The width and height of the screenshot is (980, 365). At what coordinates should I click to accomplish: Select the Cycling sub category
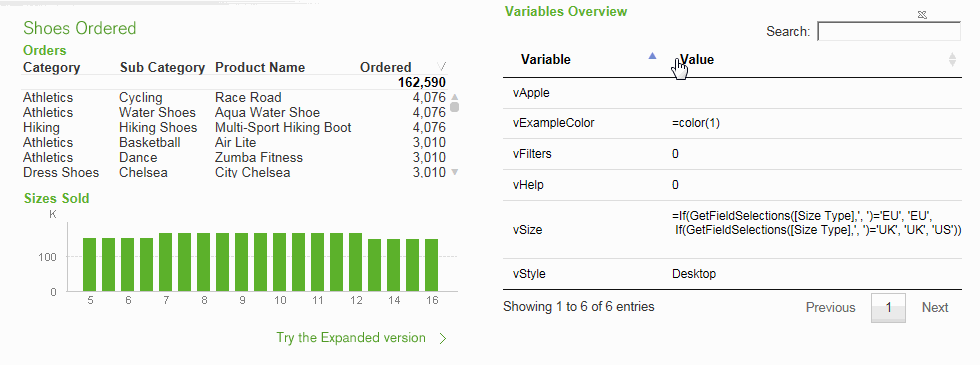point(141,98)
